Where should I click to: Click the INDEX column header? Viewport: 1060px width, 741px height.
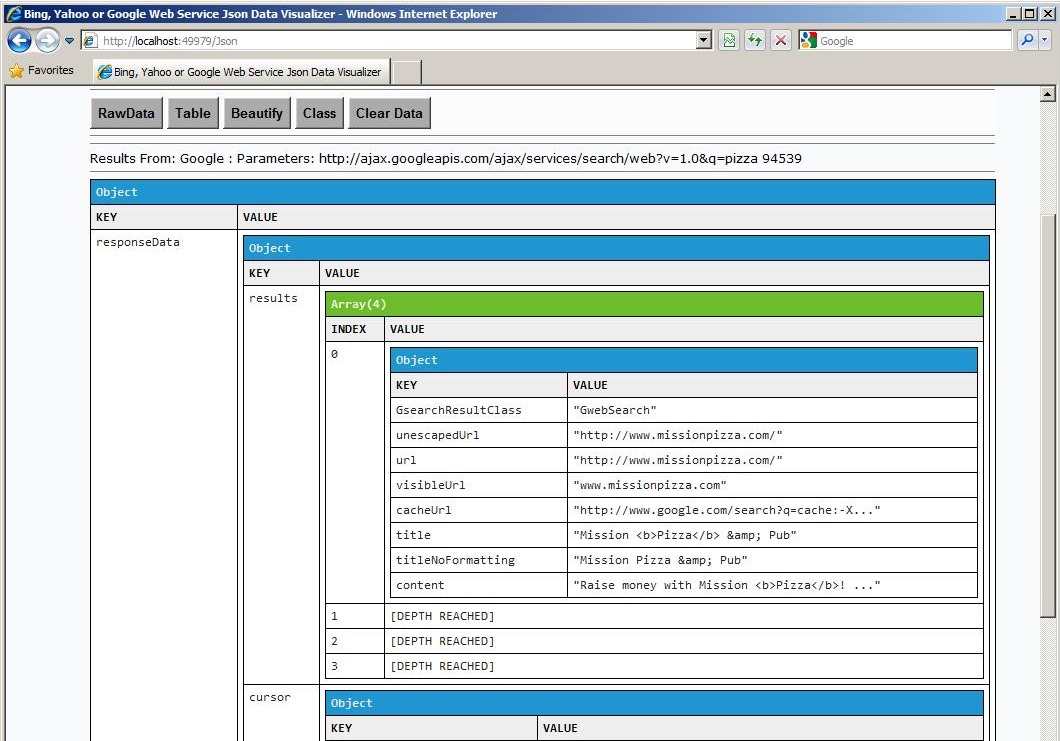(355, 329)
